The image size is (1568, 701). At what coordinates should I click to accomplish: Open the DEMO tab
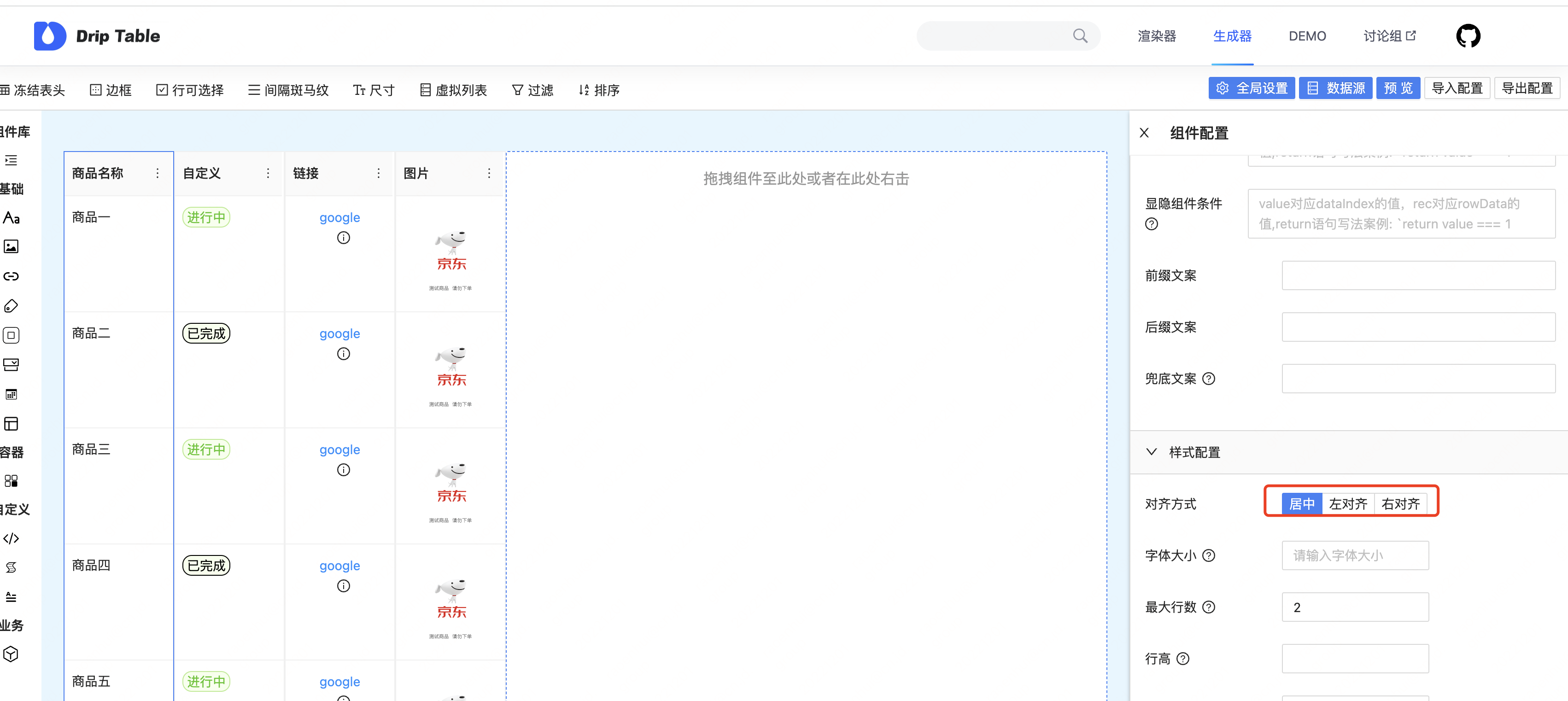tap(1307, 35)
